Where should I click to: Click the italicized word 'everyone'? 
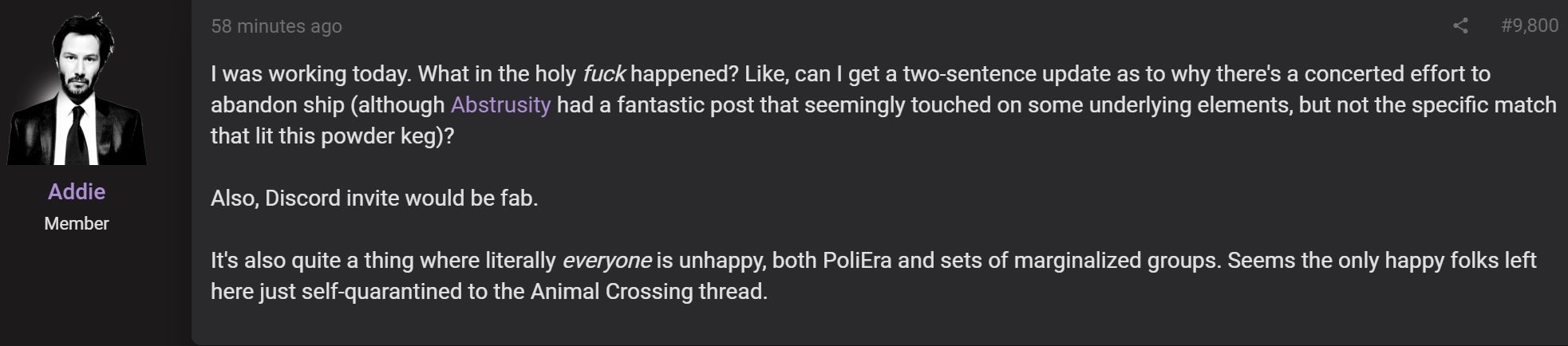tap(606, 261)
